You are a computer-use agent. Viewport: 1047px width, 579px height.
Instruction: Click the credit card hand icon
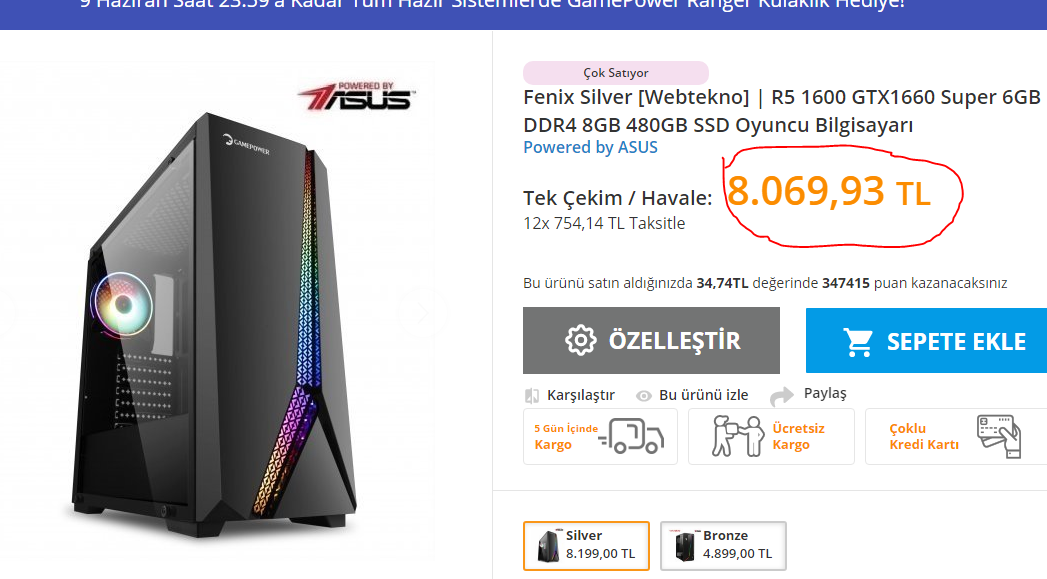pyautogui.click(x=999, y=436)
